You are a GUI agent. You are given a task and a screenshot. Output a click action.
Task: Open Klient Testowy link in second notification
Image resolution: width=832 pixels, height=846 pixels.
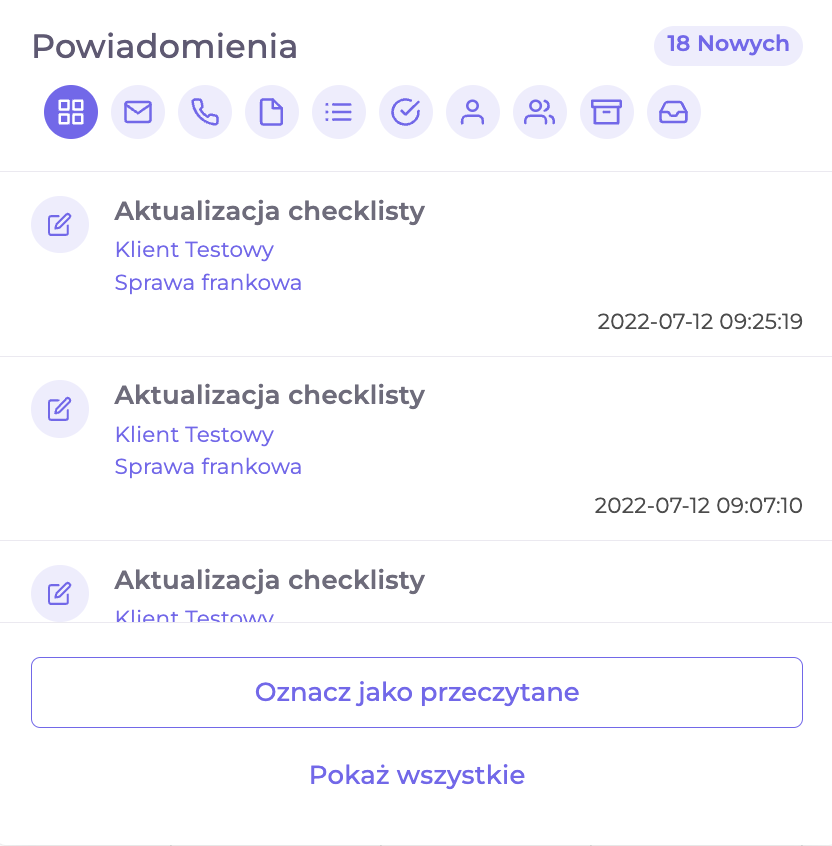[x=194, y=434]
